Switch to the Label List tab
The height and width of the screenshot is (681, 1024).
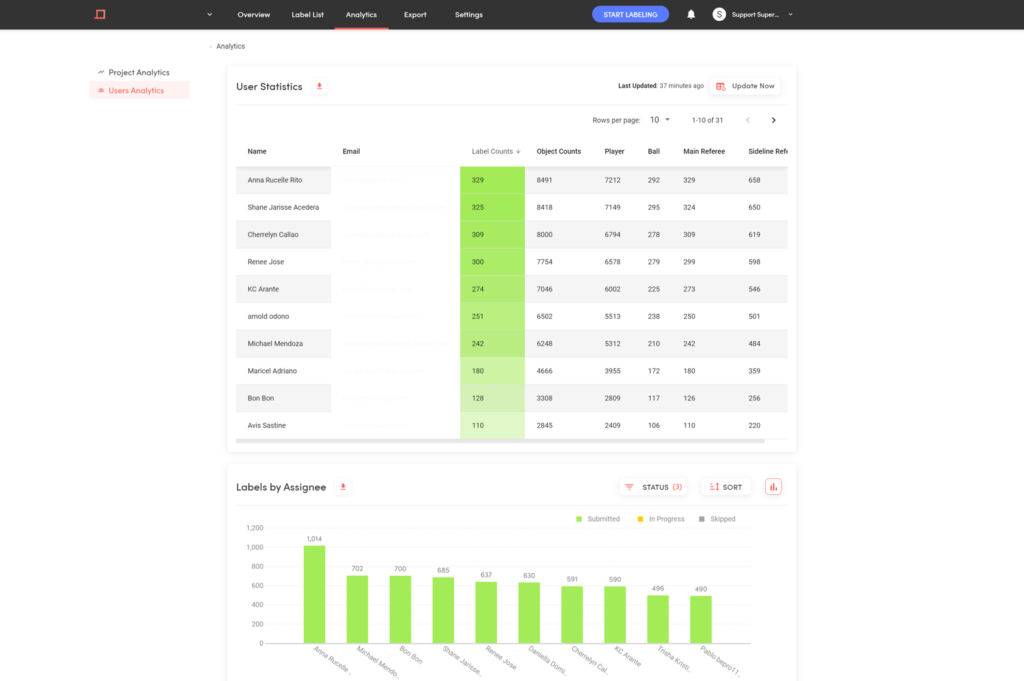click(308, 14)
